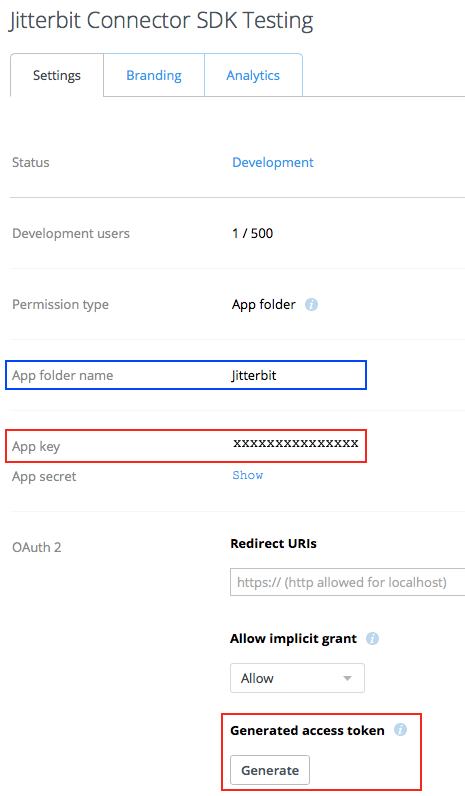
Task: Click the Development status link
Action: pyautogui.click(x=273, y=162)
